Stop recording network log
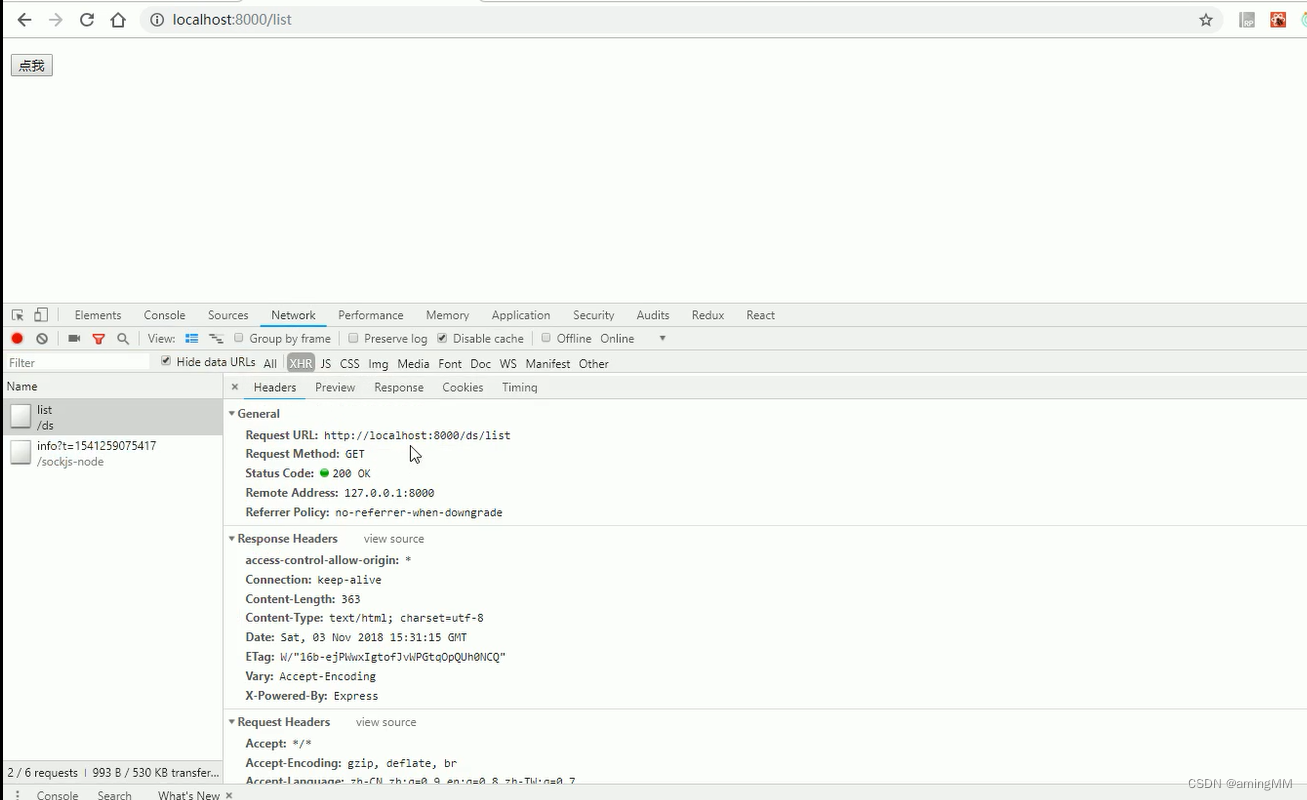The image size is (1307, 800). tap(17, 339)
